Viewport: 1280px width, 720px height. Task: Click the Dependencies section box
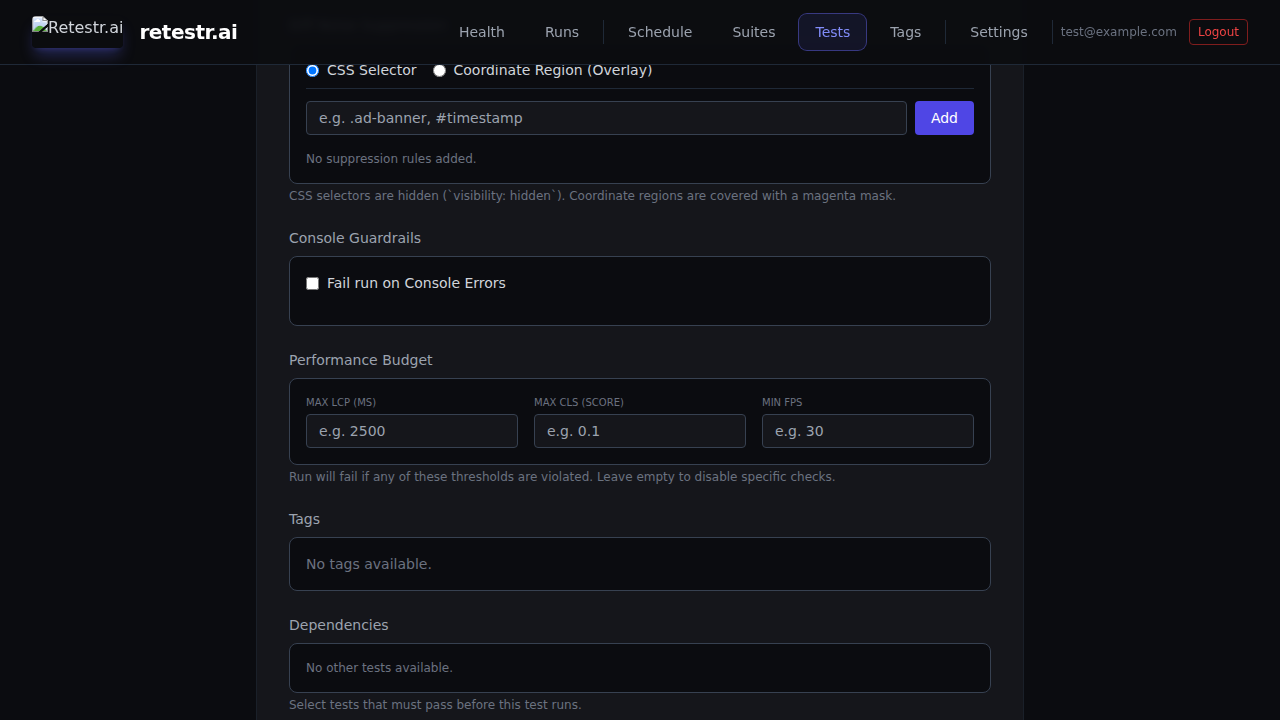point(639,667)
